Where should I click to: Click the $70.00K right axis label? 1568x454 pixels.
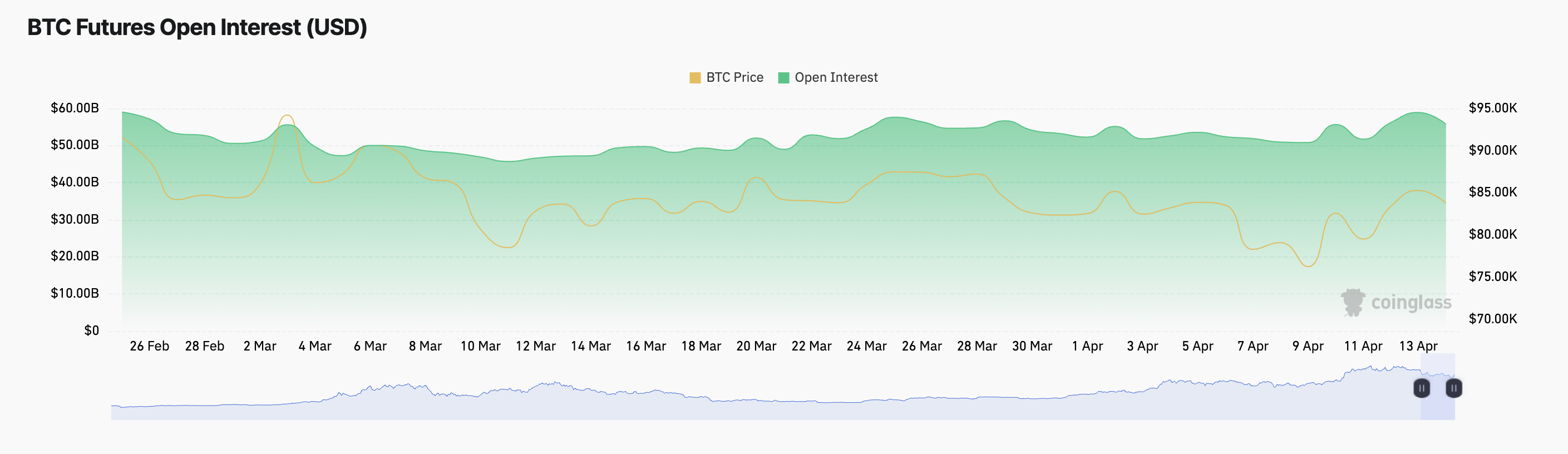pyautogui.click(x=1492, y=319)
